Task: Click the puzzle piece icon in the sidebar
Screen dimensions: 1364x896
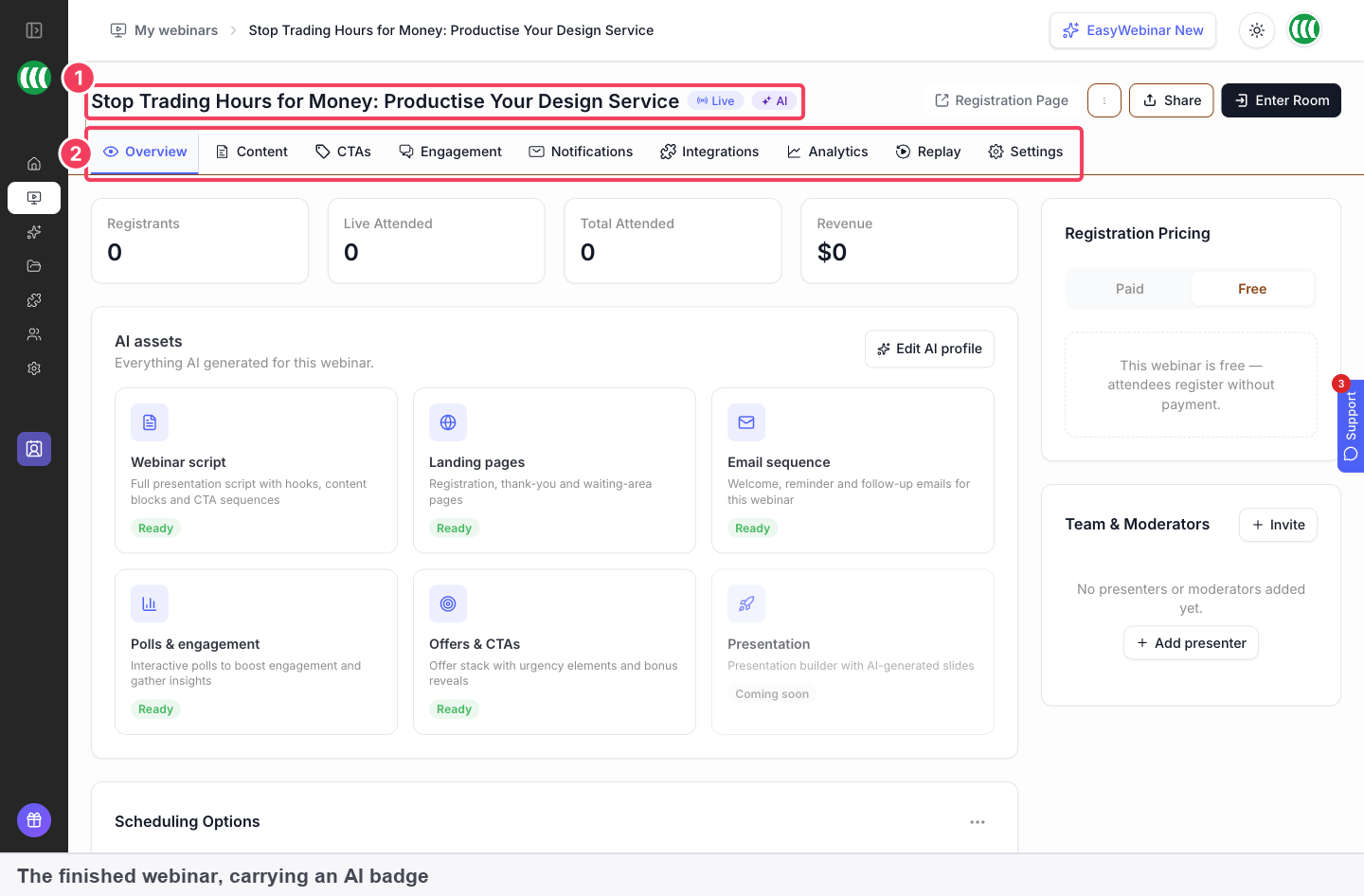Action: [34, 300]
